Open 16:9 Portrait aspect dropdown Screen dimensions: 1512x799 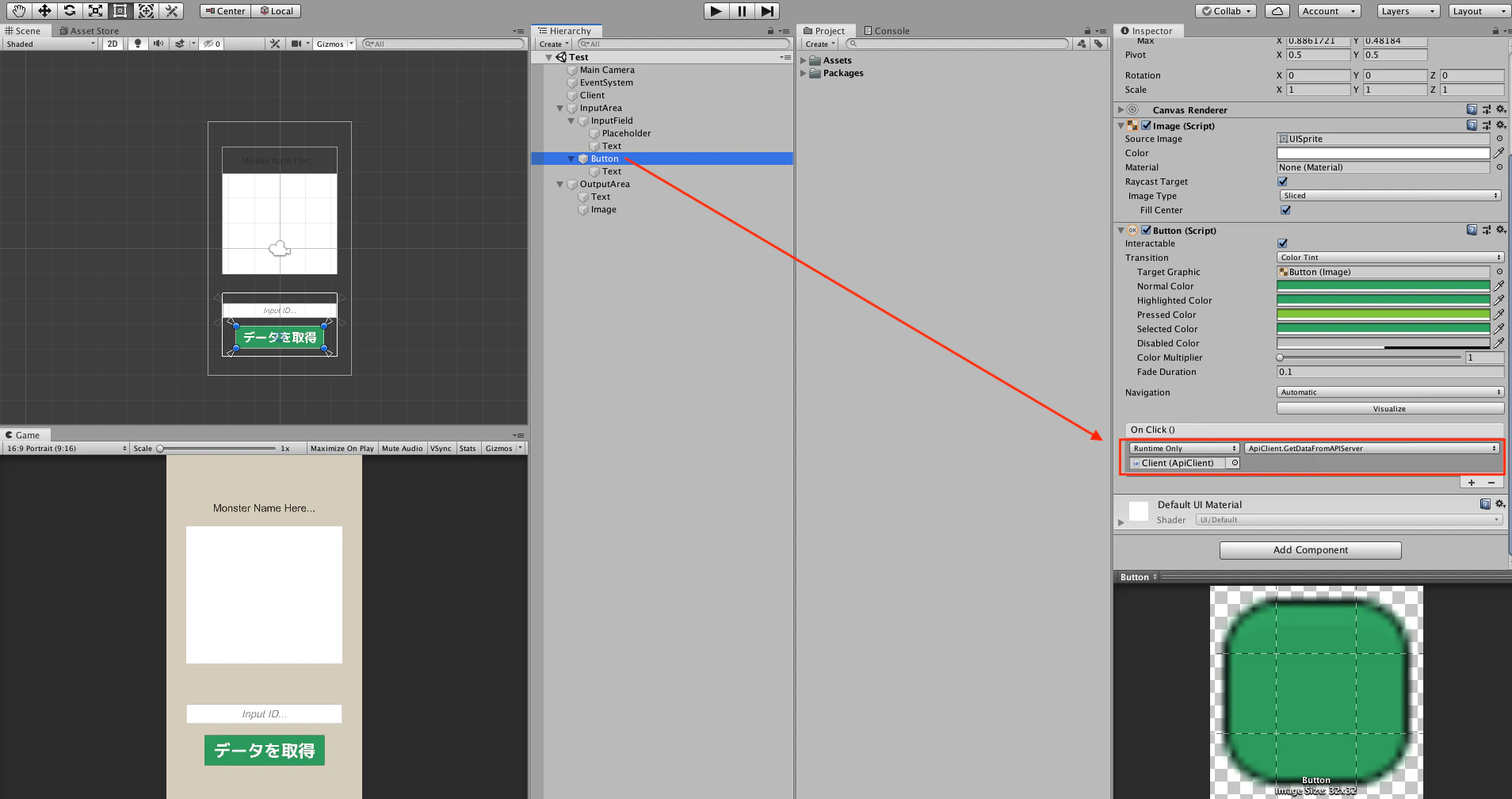(66, 449)
